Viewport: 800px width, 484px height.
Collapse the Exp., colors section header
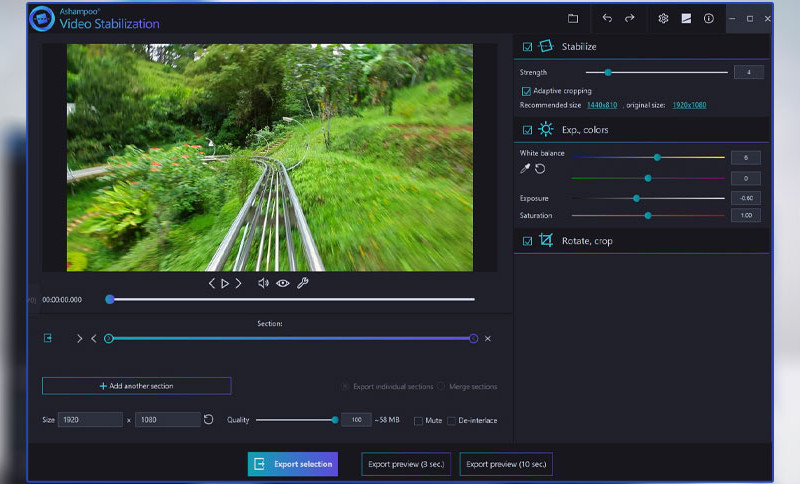(641, 130)
